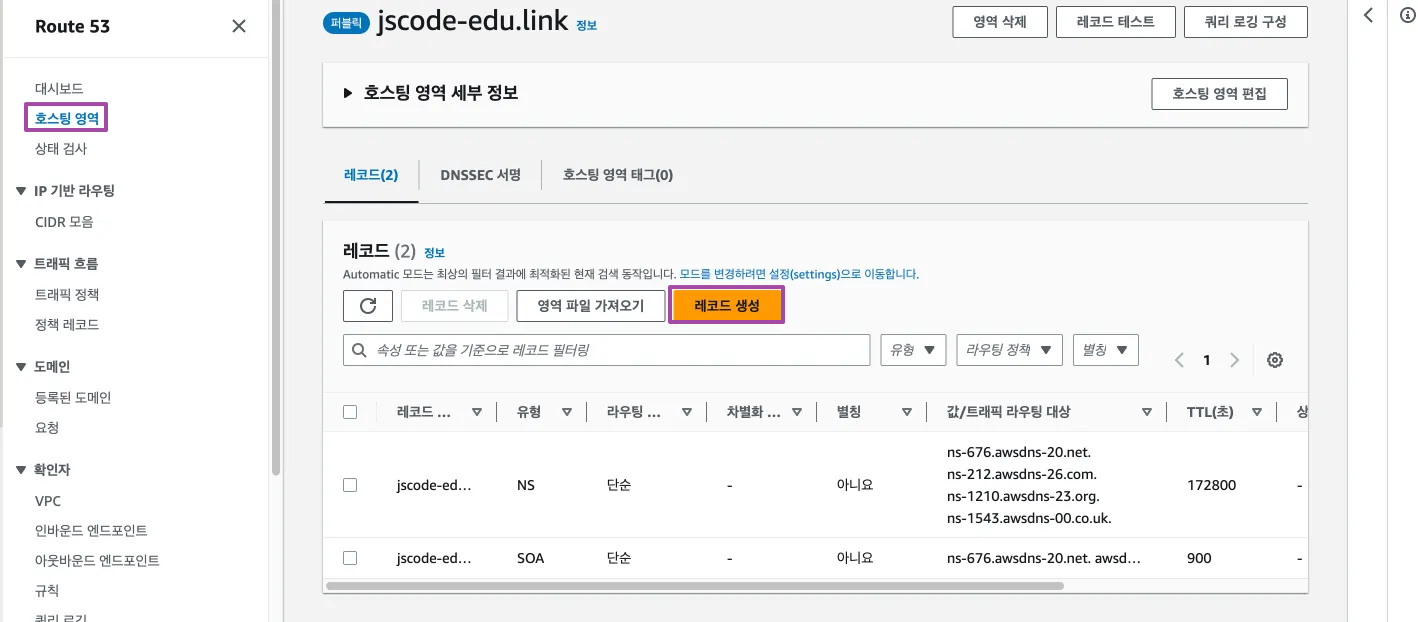1418x622 pixels.
Task: Open the 유형 filter dropdown
Action: click(x=913, y=350)
